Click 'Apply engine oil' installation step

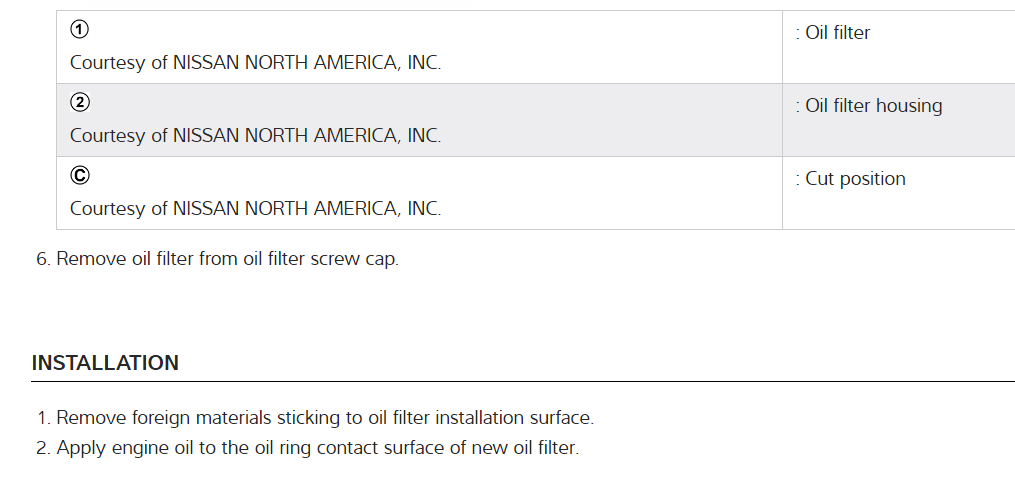pos(317,448)
